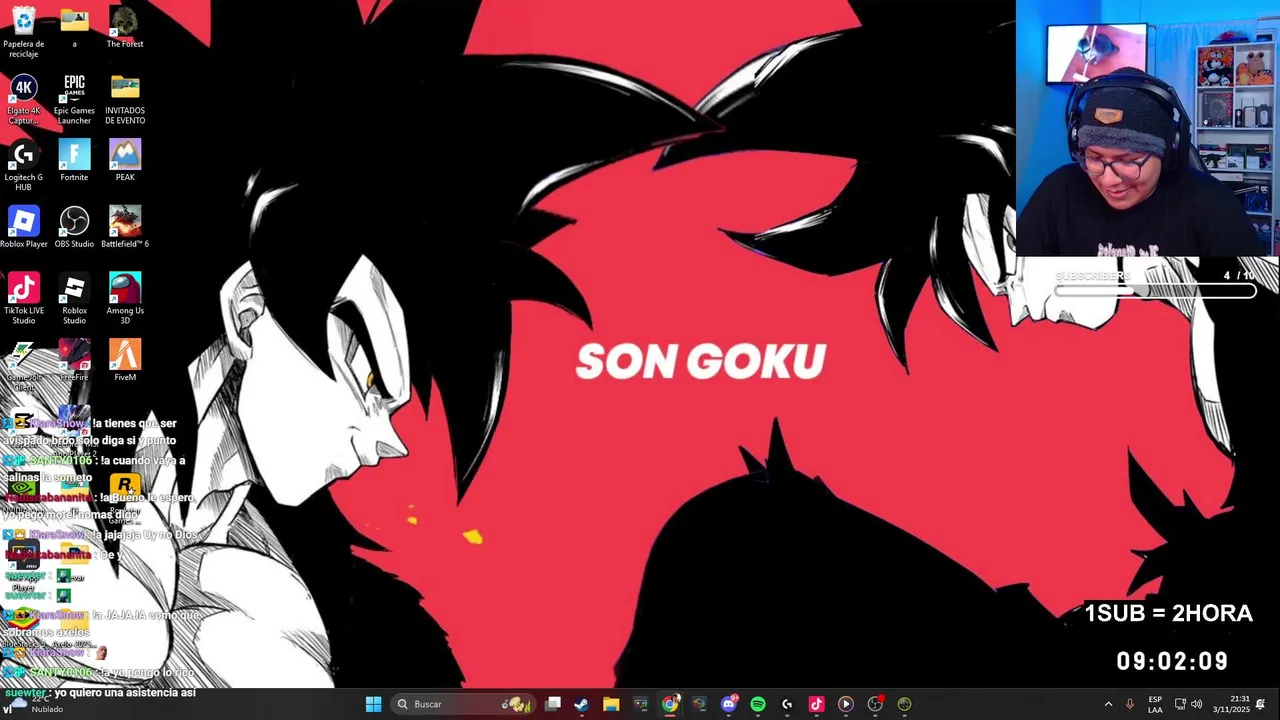Select The Forest game shortcut
This screenshot has width=1280, height=720.
coord(125,28)
